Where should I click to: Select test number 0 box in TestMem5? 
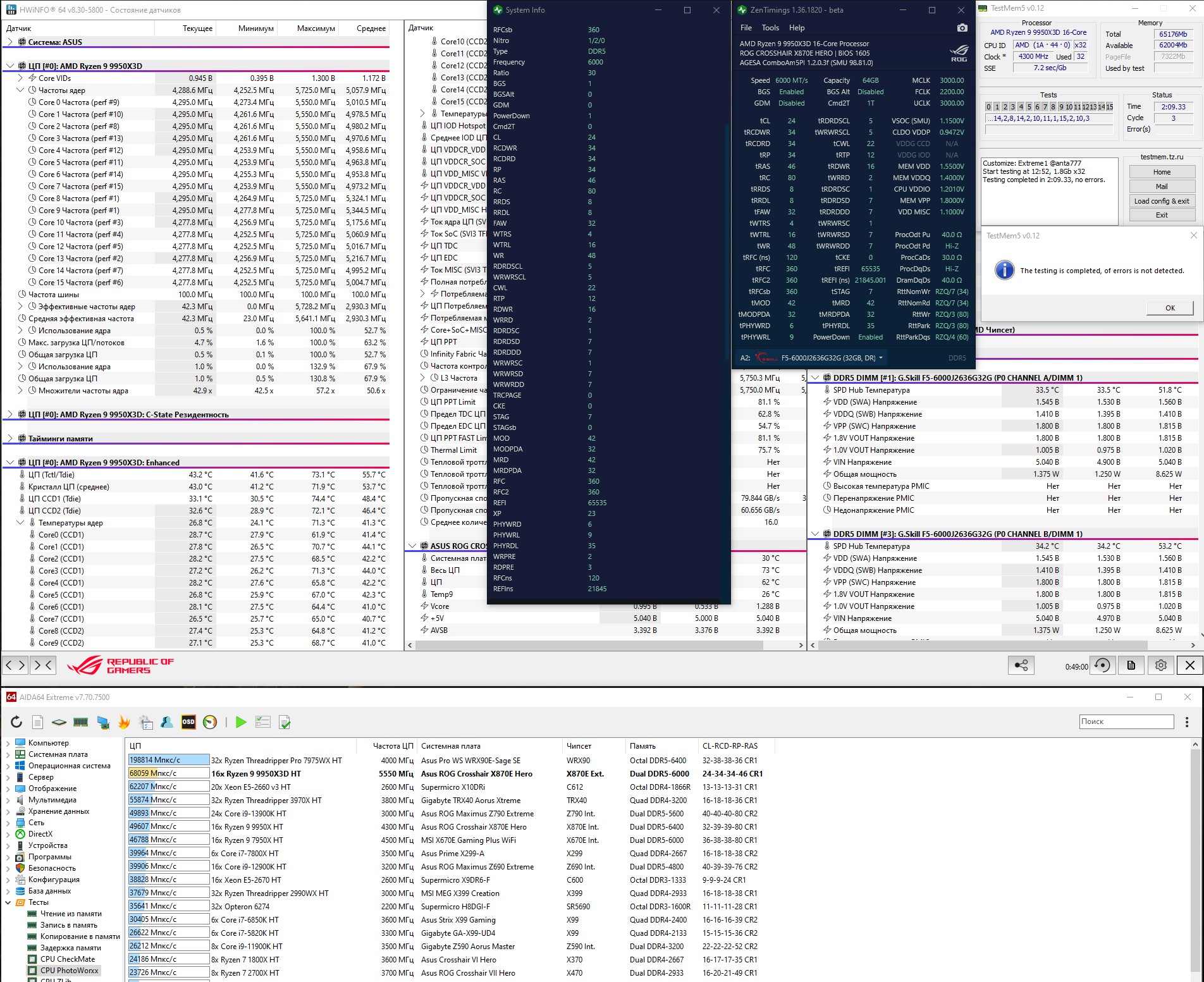pos(989,107)
